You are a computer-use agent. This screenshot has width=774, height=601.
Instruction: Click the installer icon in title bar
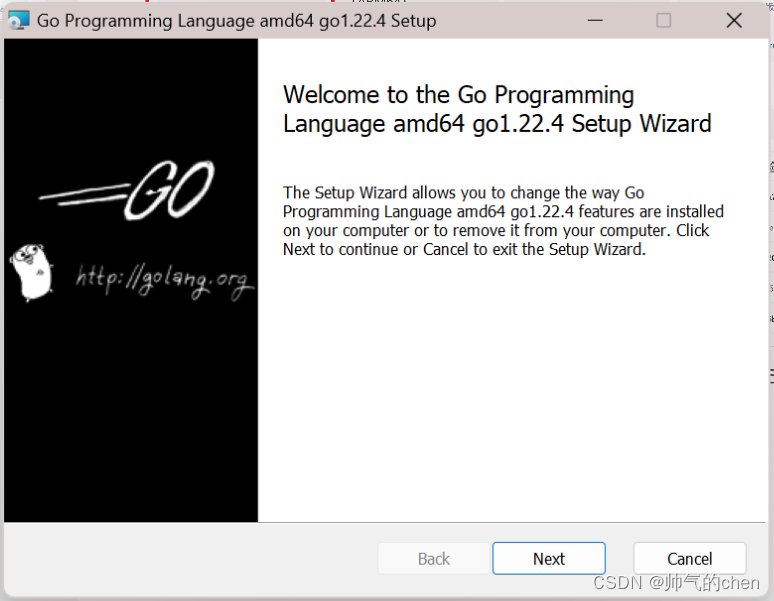coord(19,20)
